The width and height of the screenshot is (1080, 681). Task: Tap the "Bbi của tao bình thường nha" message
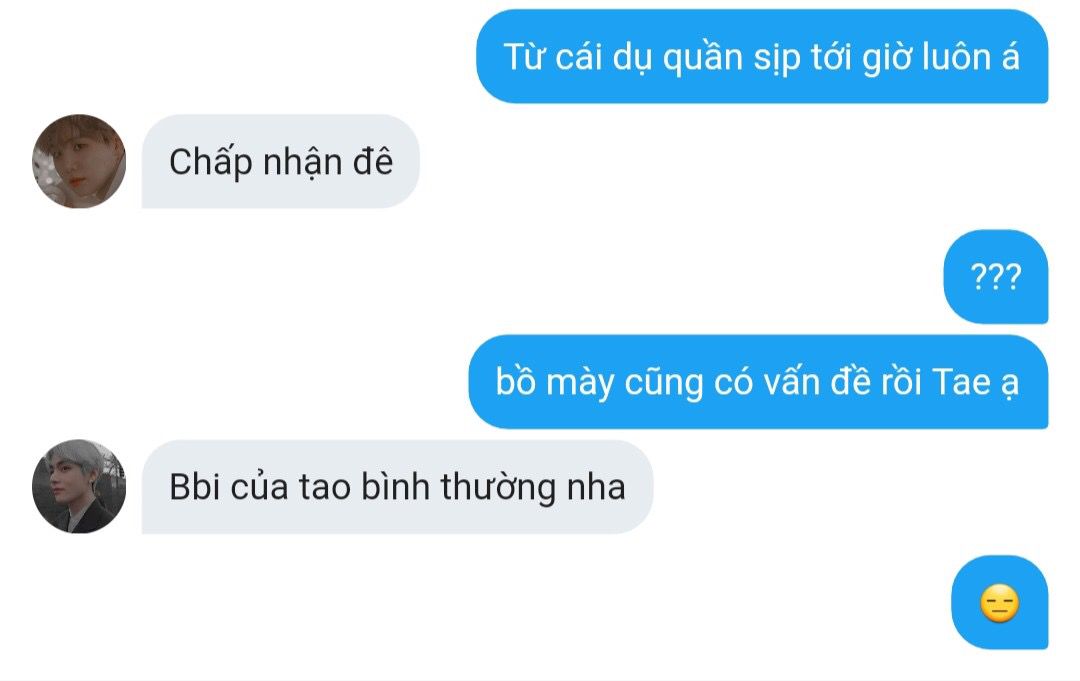coord(397,487)
